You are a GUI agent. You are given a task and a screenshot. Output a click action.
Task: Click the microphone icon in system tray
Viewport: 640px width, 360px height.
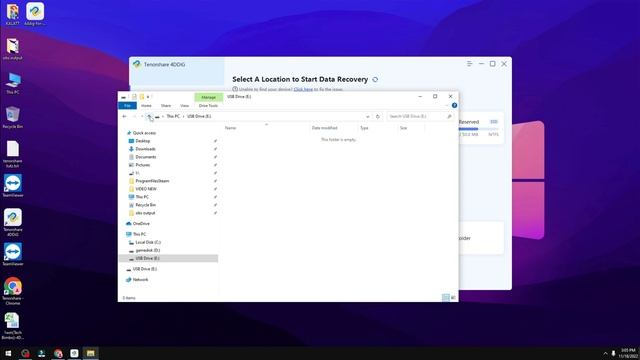613,353
